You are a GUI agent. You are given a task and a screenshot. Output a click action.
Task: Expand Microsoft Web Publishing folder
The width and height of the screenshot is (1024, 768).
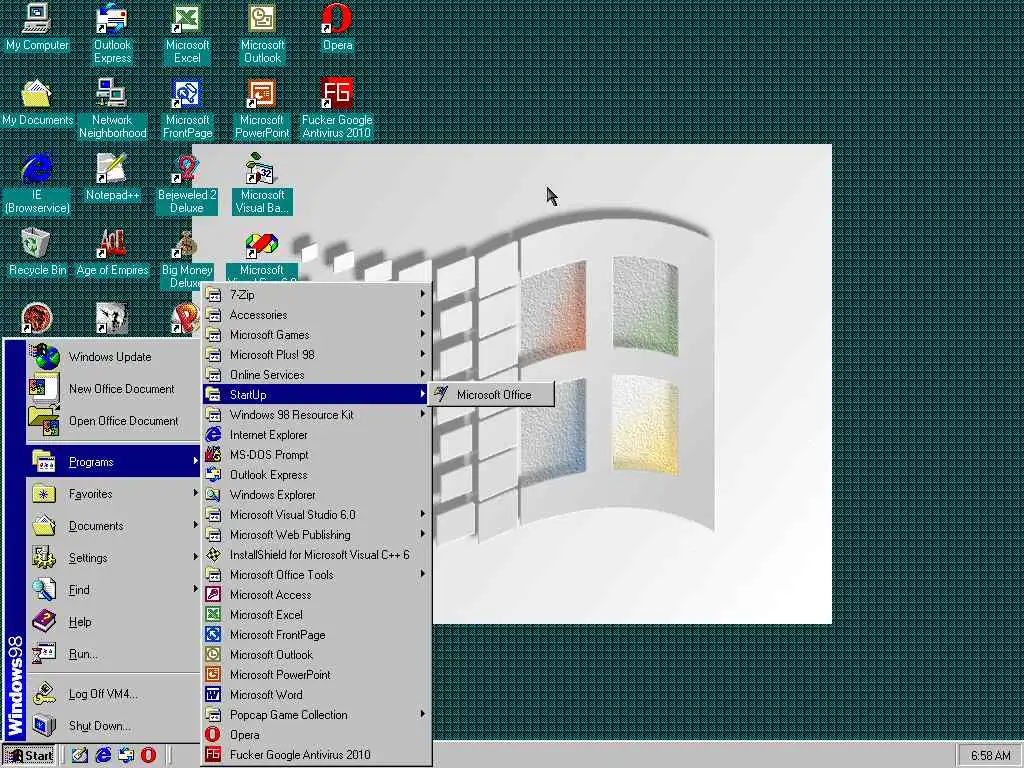316,535
